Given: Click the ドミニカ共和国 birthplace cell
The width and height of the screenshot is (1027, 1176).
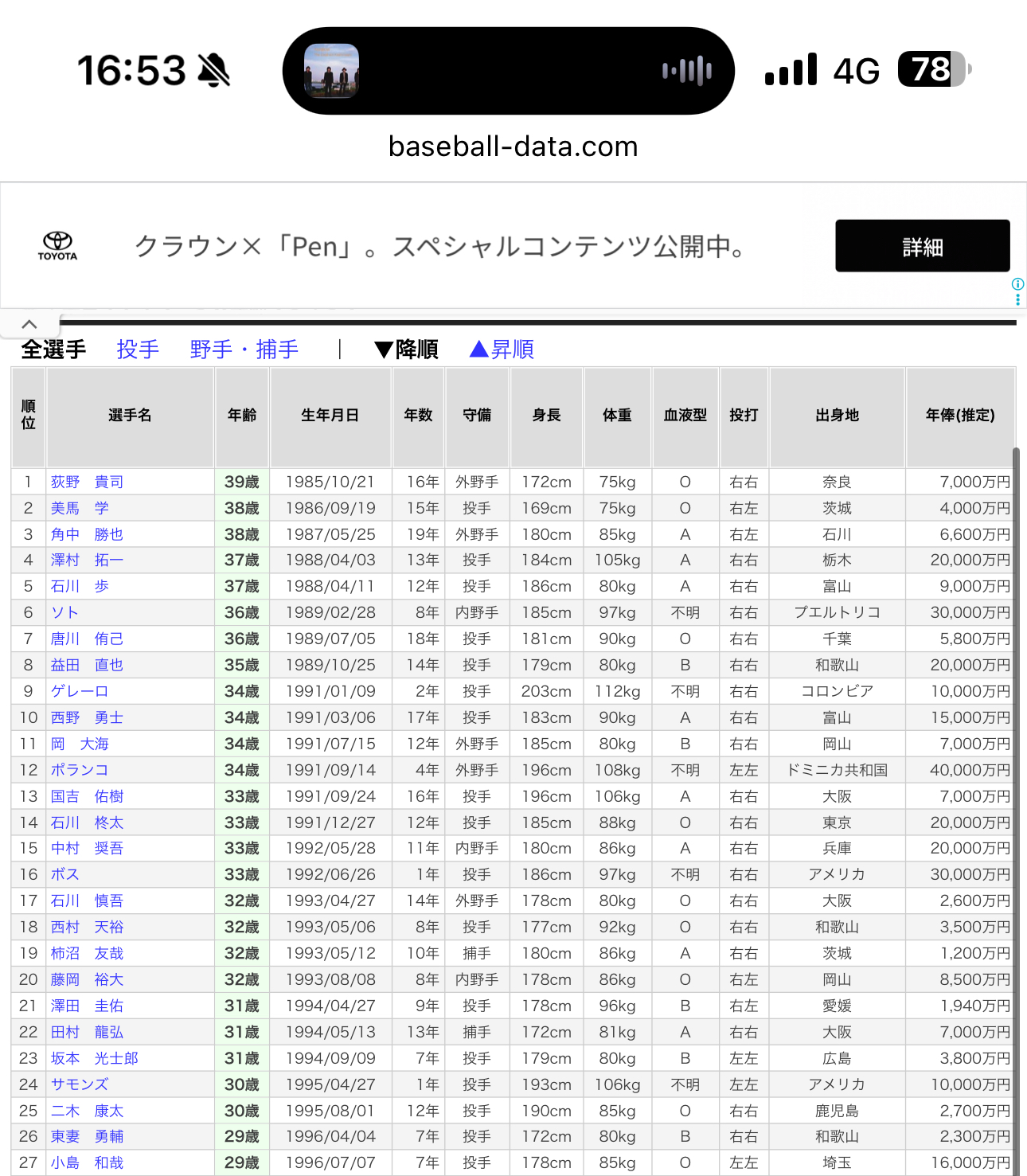Looking at the screenshot, I should tap(838, 770).
